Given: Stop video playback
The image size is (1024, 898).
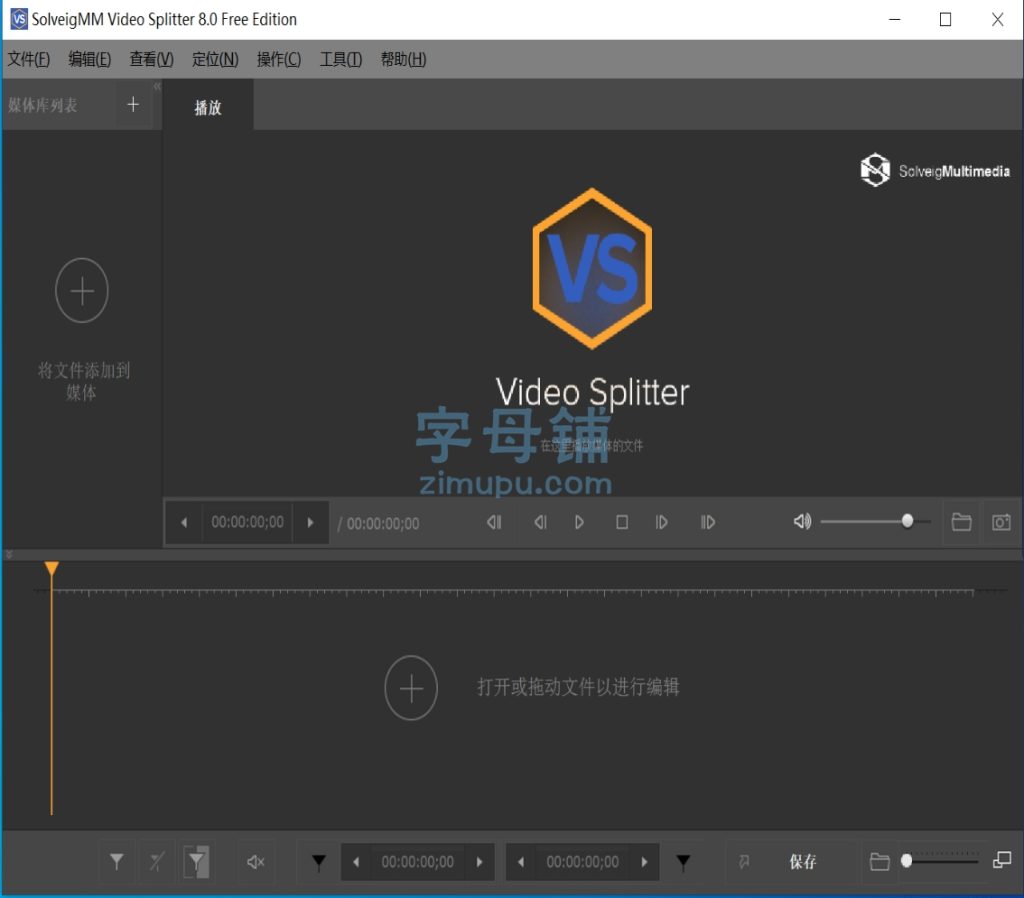Looking at the screenshot, I should click(x=622, y=522).
